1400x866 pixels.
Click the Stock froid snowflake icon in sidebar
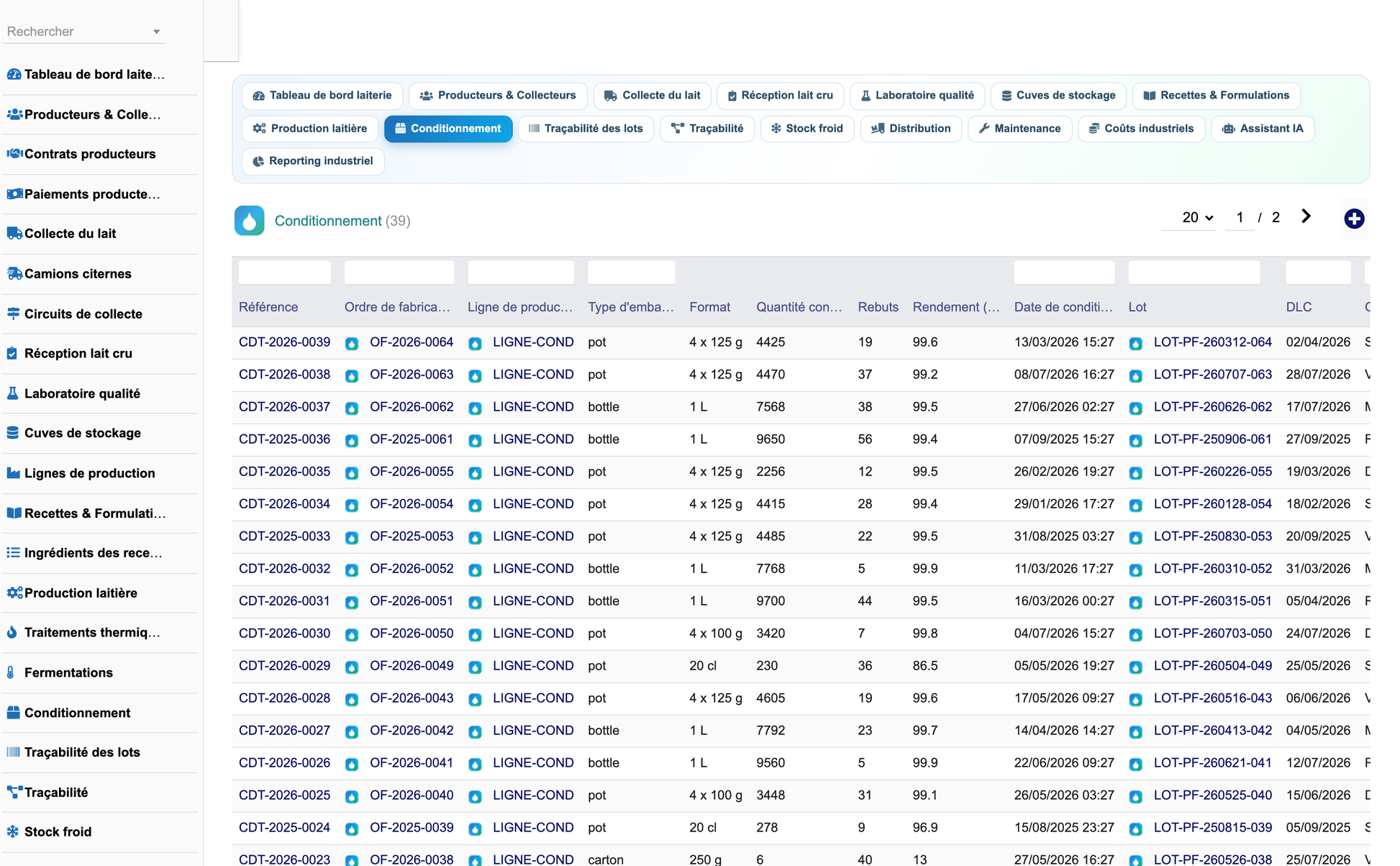pyautogui.click(x=12, y=832)
